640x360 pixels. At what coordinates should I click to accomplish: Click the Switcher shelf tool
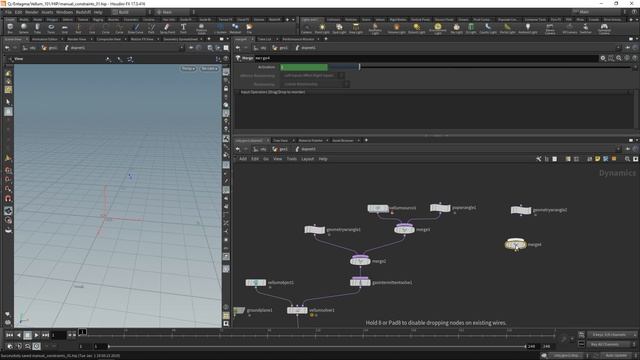click(x=585, y=28)
